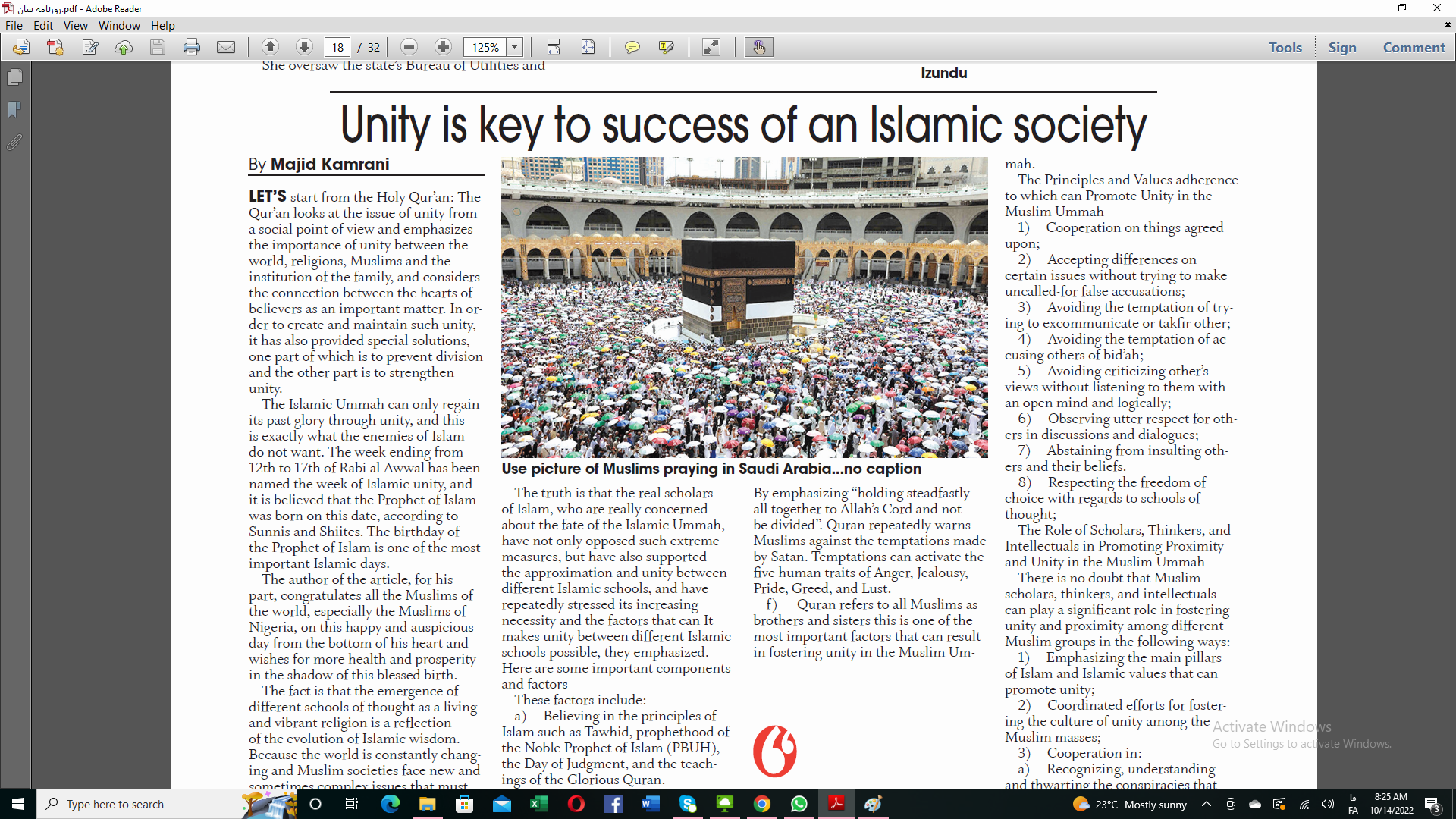Close the document with small X
The width and height of the screenshot is (1456, 819).
[x=1448, y=25]
